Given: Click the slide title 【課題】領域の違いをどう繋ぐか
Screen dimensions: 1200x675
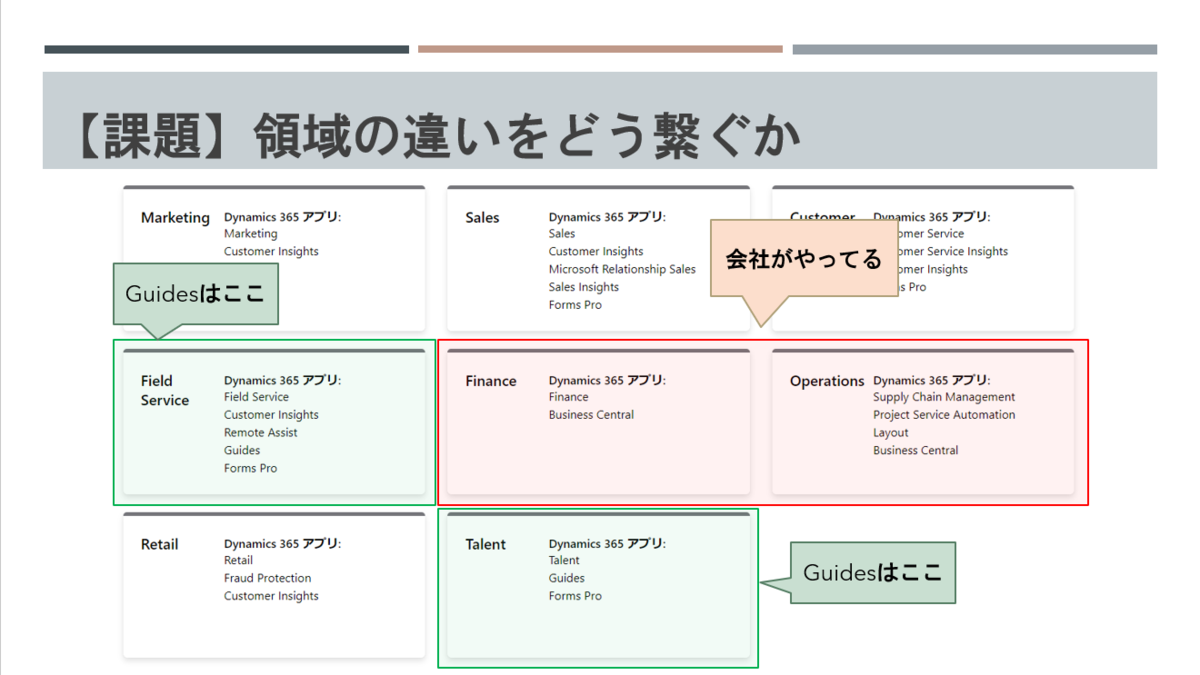Looking at the screenshot, I should [x=437, y=135].
